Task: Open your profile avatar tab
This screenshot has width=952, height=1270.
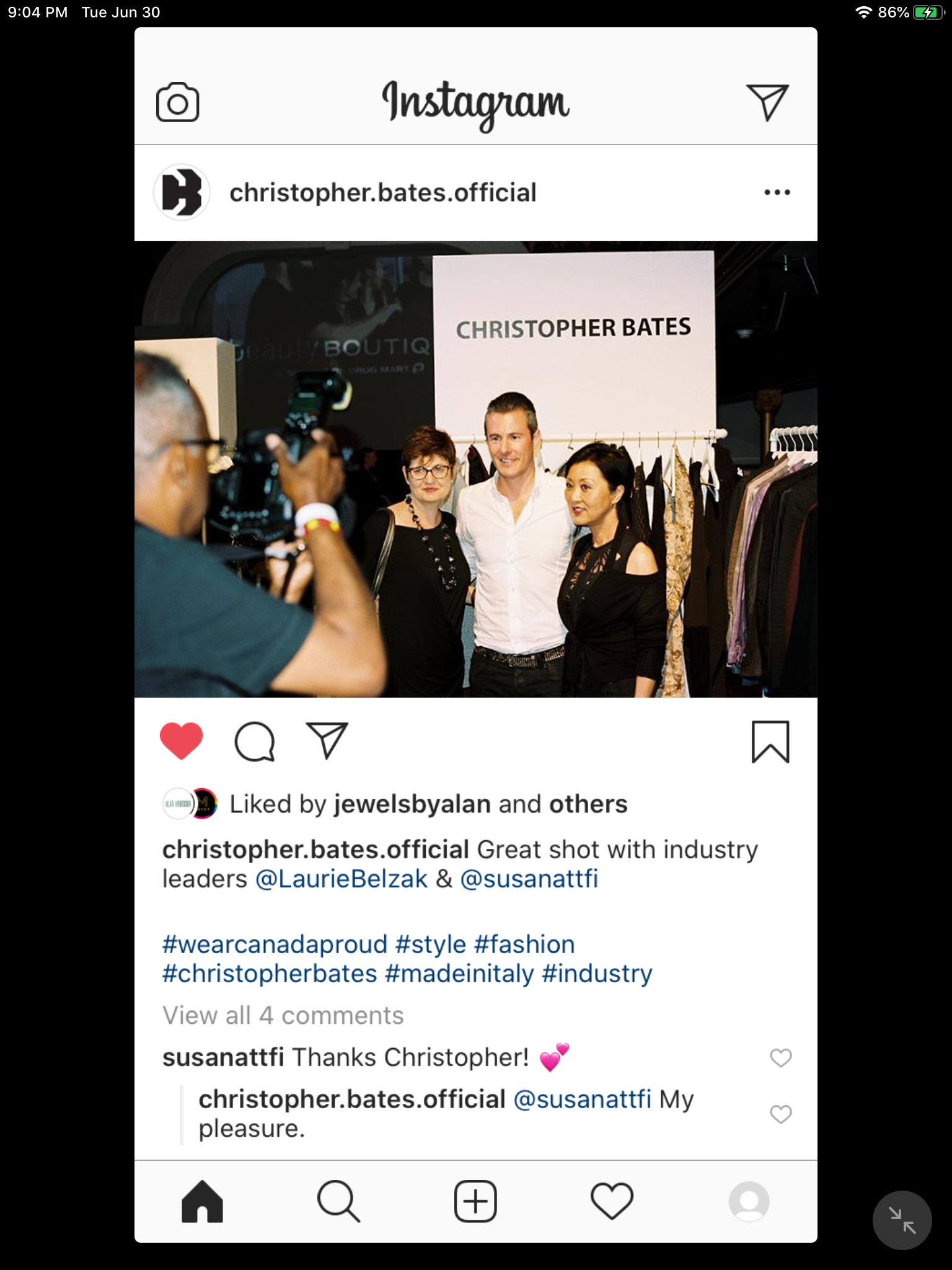Action: [x=749, y=1201]
